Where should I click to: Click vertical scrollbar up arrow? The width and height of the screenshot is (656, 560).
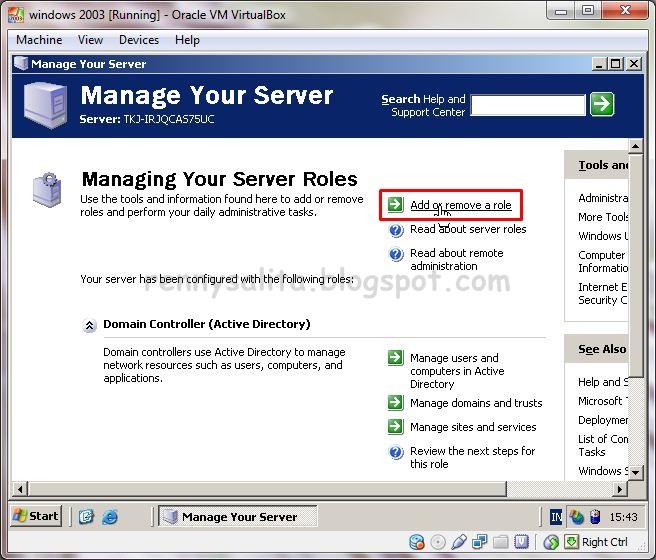(x=636, y=146)
